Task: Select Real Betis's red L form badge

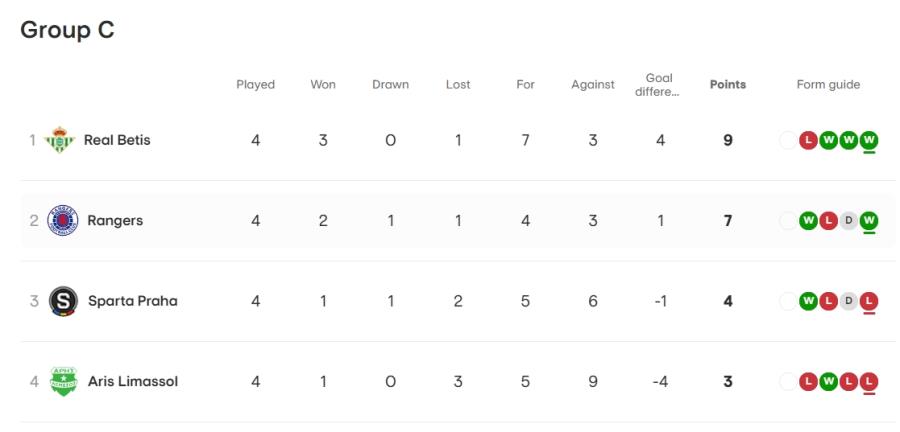Action: coord(808,140)
